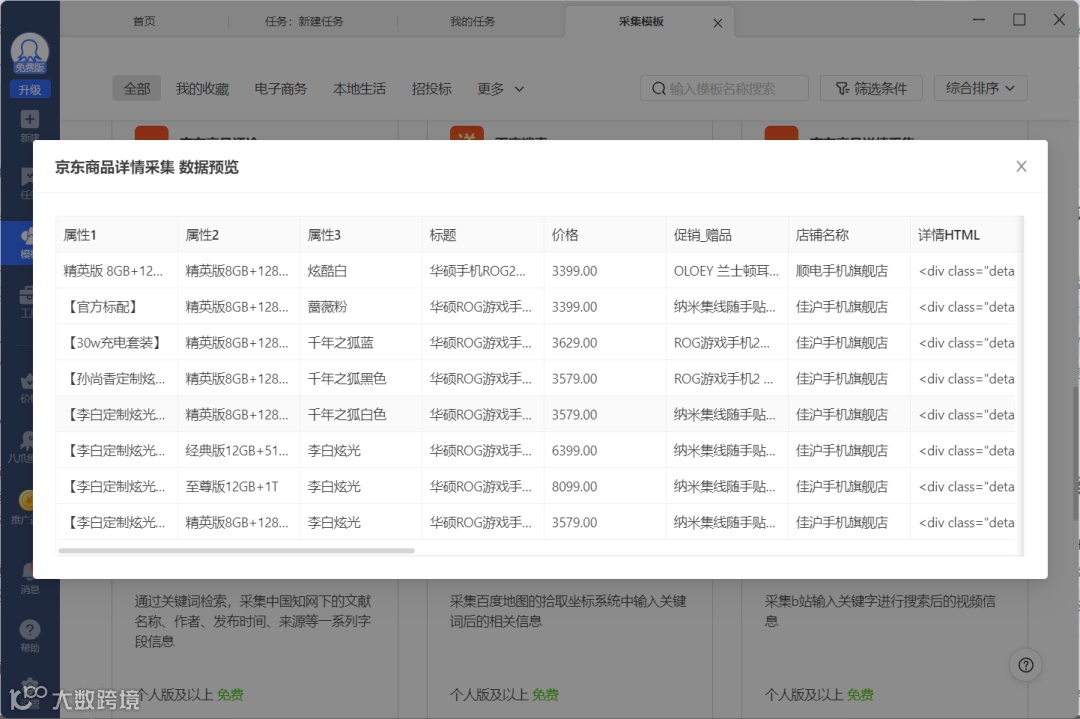The height and width of the screenshot is (719, 1080).
Task: Click the 升级 upgrade button
Action: [x=30, y=90]
